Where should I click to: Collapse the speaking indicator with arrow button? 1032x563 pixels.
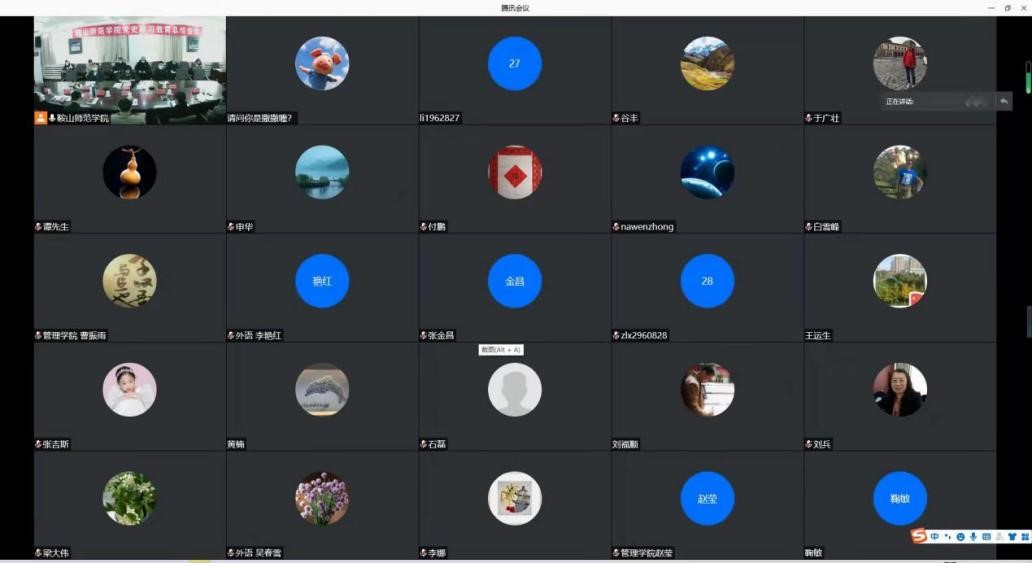pyautogui.click(x=1003, y=101)
